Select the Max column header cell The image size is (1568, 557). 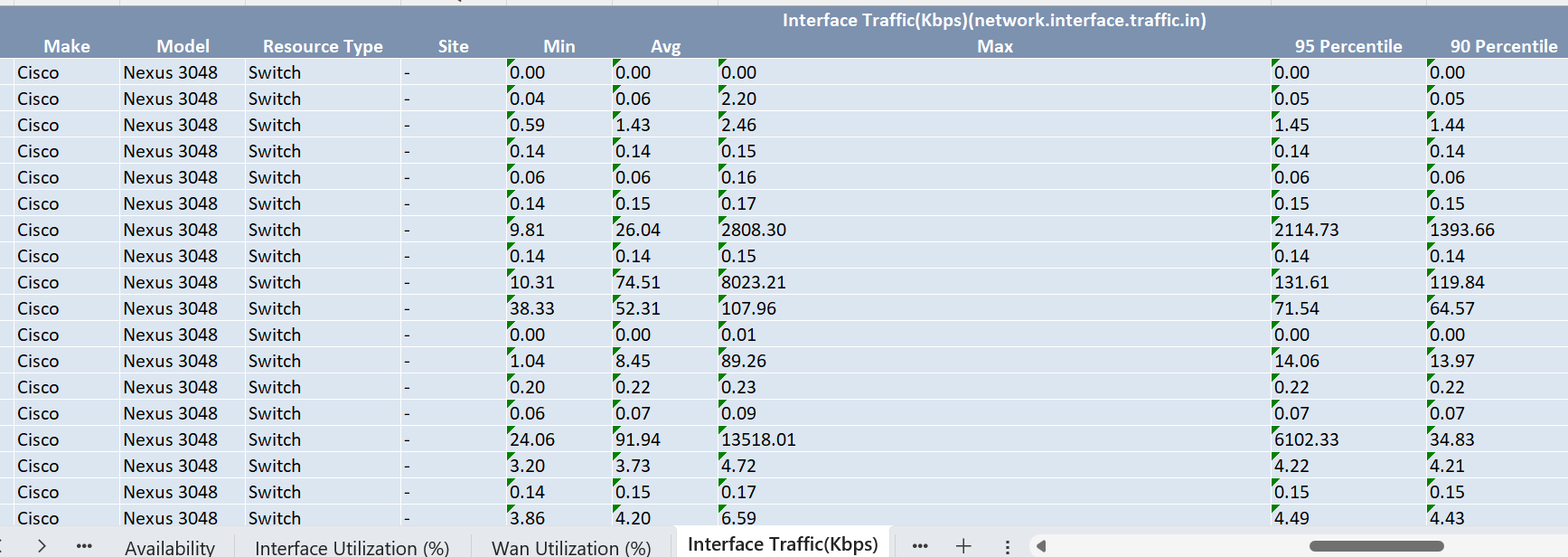tap(994, 46)
